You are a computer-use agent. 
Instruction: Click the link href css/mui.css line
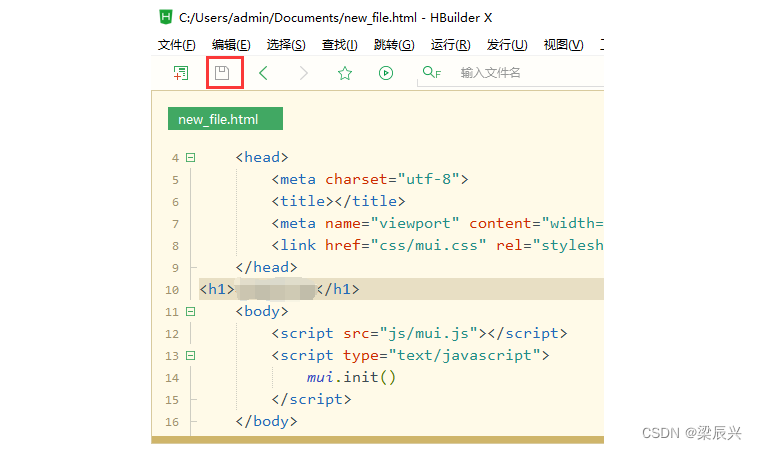[x=437, y=245]
